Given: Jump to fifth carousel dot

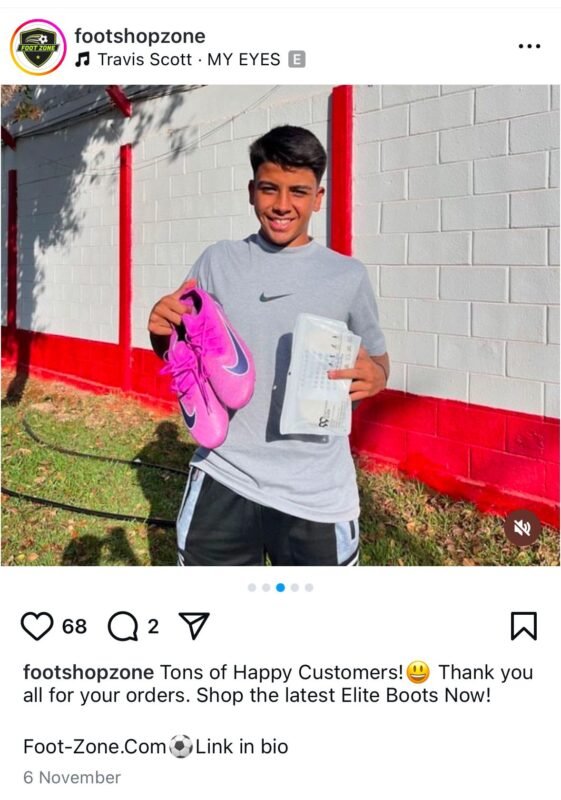Looking at the screenshot, I should coord(309,588).
